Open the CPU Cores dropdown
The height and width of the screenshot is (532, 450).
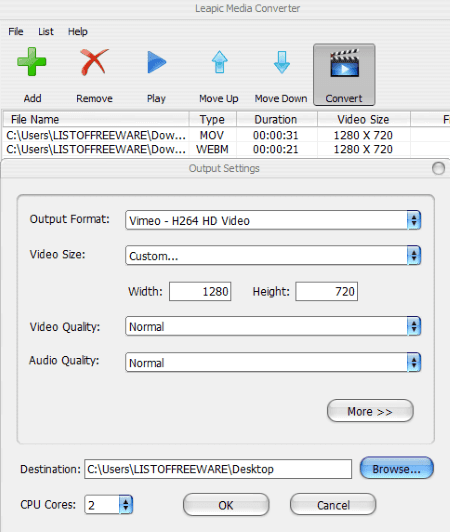click(109, 505)
